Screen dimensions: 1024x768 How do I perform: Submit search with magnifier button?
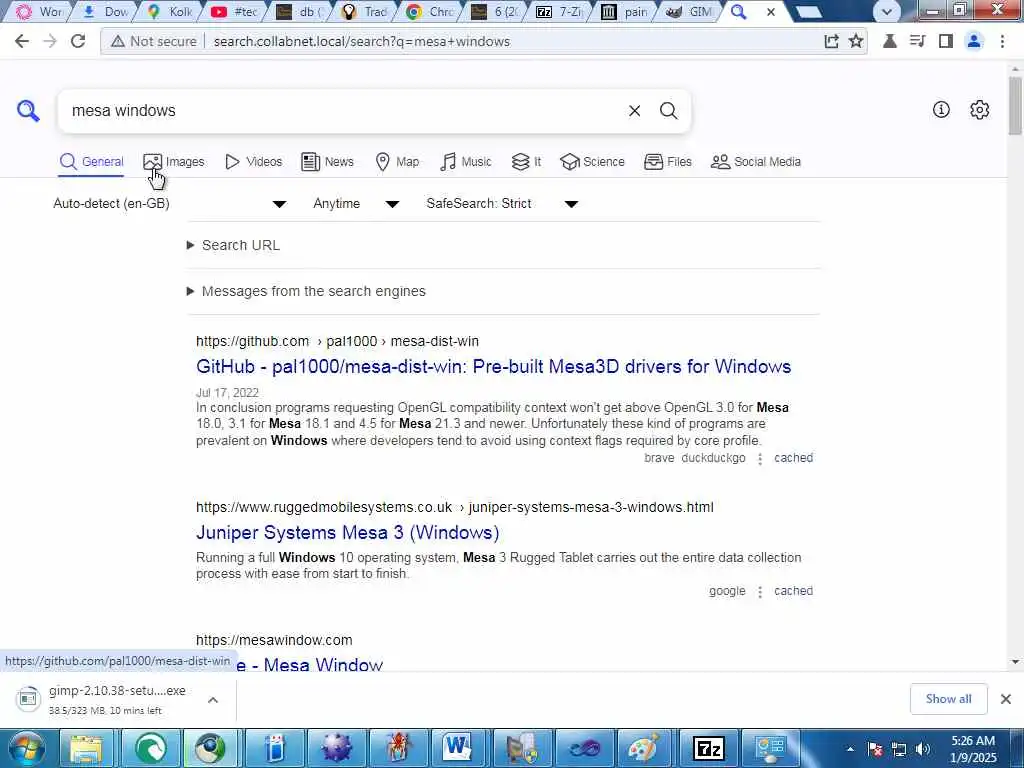[669, 110]
